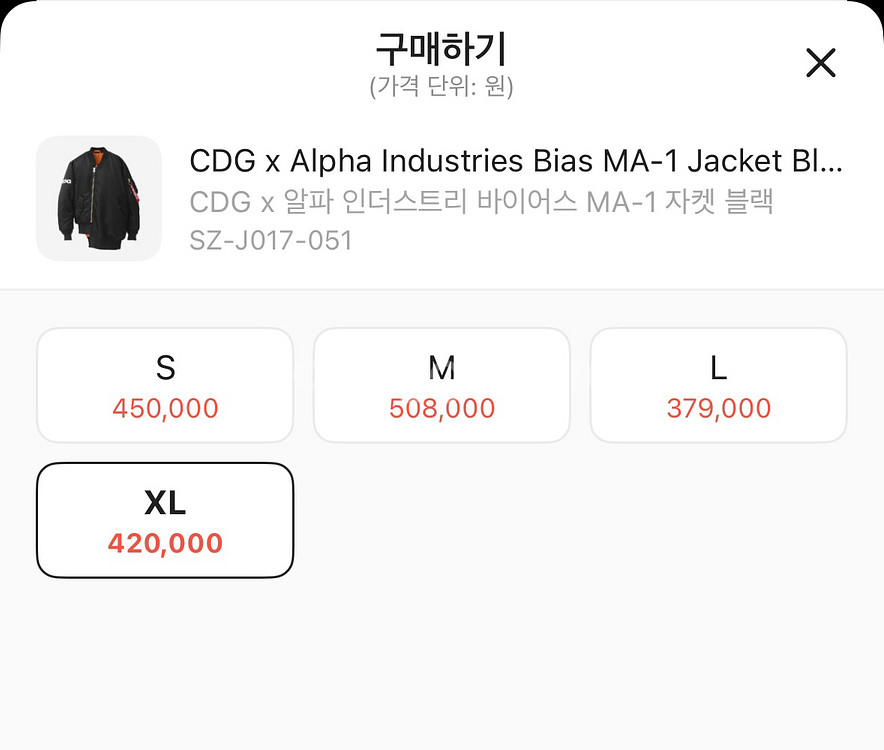This screenshot has width=884, height=750.
Task: Select size L priced 379,000
Action: click(718, 385)
